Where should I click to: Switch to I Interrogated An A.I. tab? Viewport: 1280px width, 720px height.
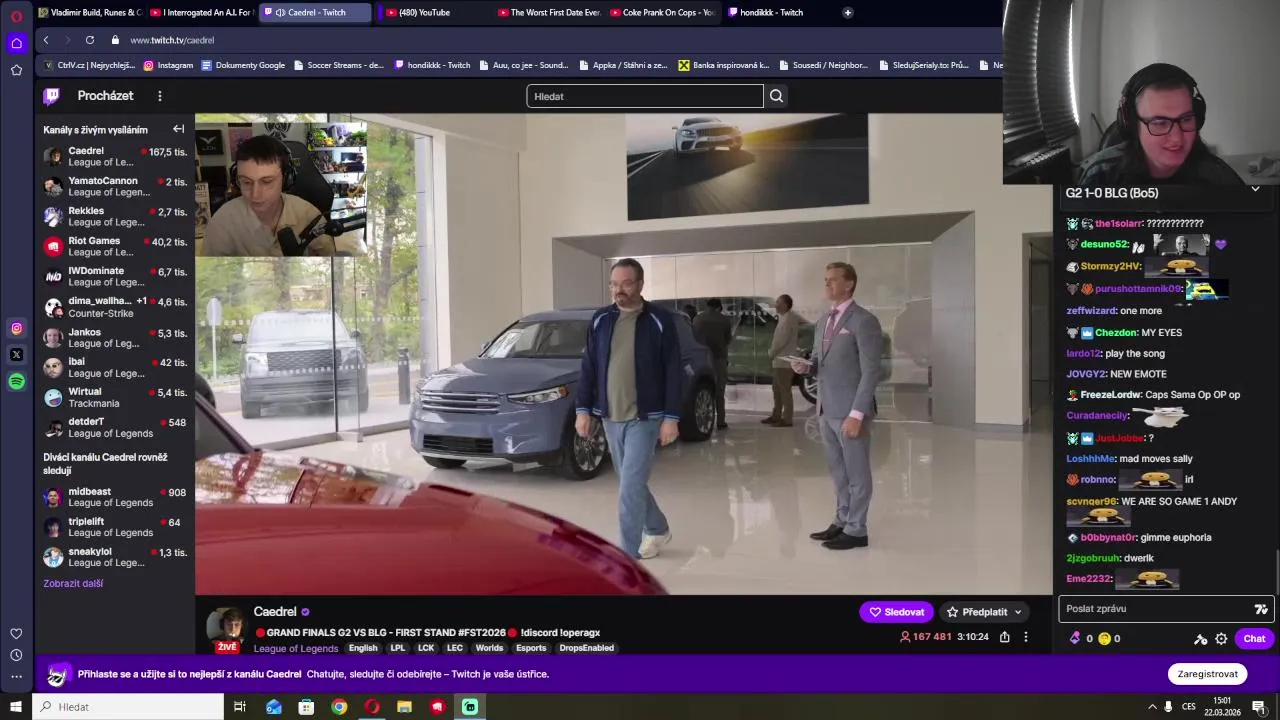[x=201, y=12]
